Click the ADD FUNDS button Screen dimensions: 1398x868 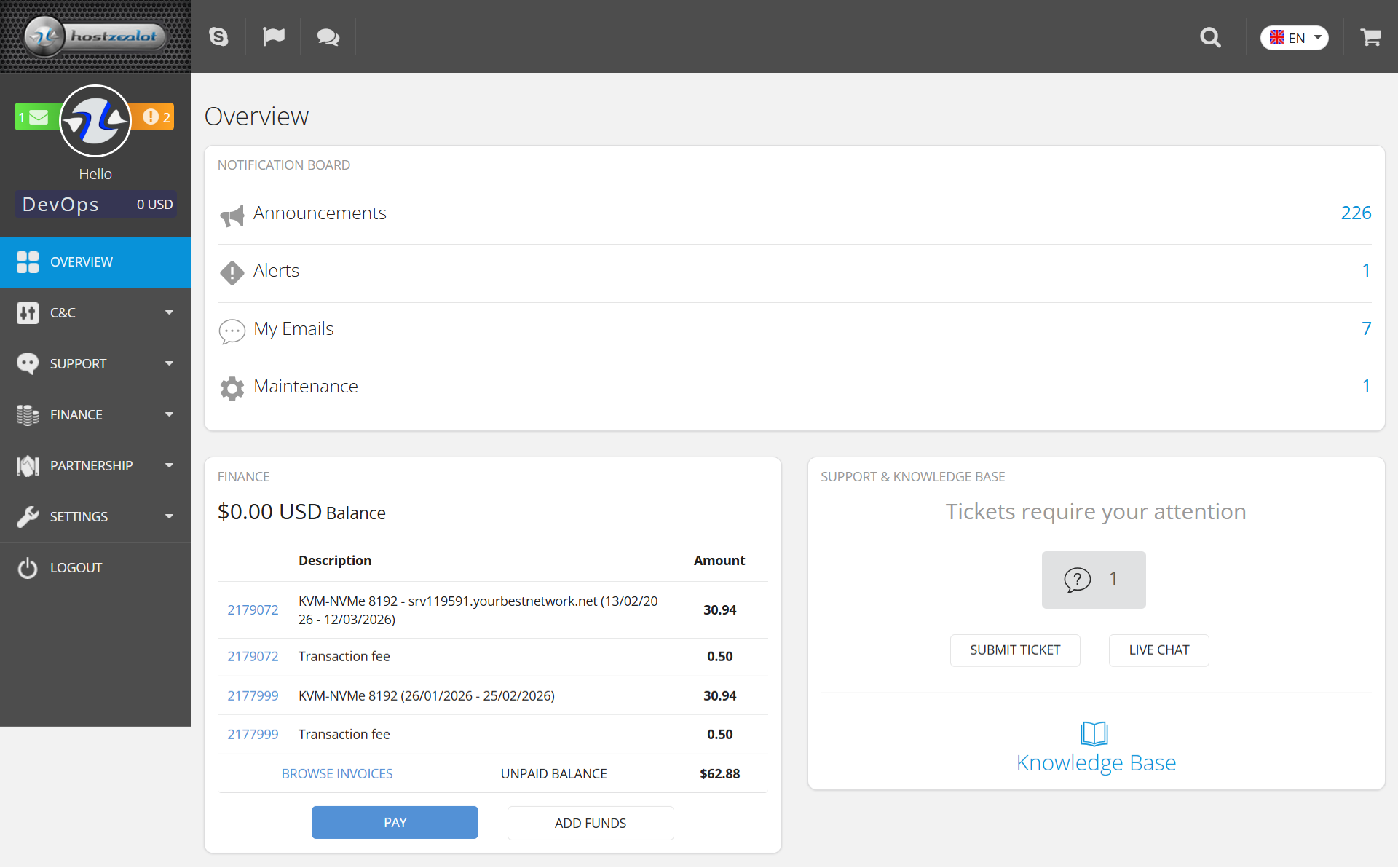591,824
